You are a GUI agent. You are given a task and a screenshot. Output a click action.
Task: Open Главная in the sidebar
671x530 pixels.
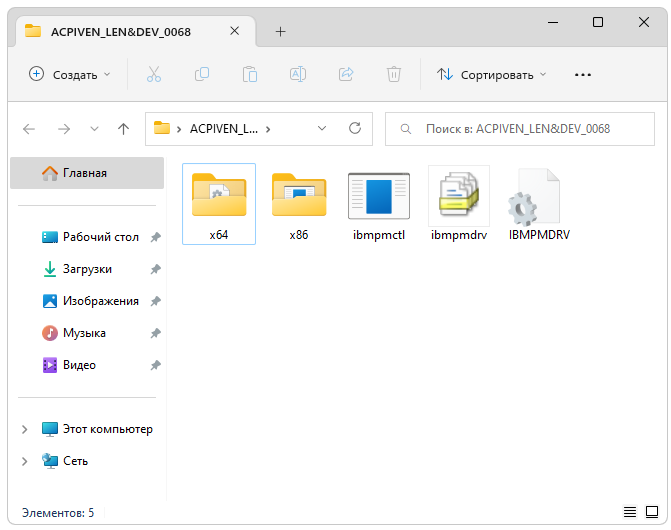87,173
